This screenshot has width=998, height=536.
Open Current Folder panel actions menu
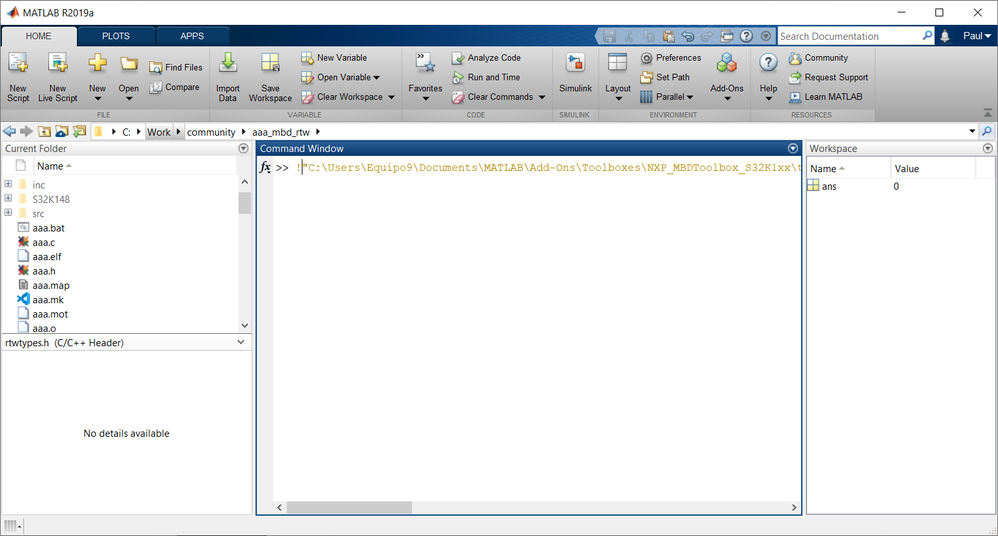(243, 148)
